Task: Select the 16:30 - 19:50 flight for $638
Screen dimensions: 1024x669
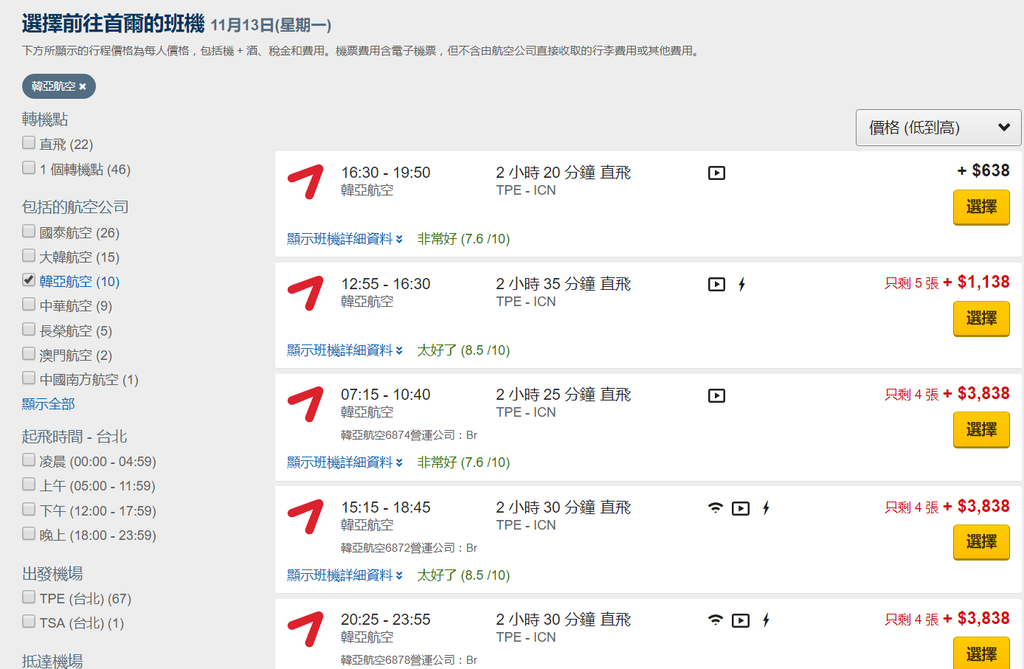Action: (x=981, y=207)
